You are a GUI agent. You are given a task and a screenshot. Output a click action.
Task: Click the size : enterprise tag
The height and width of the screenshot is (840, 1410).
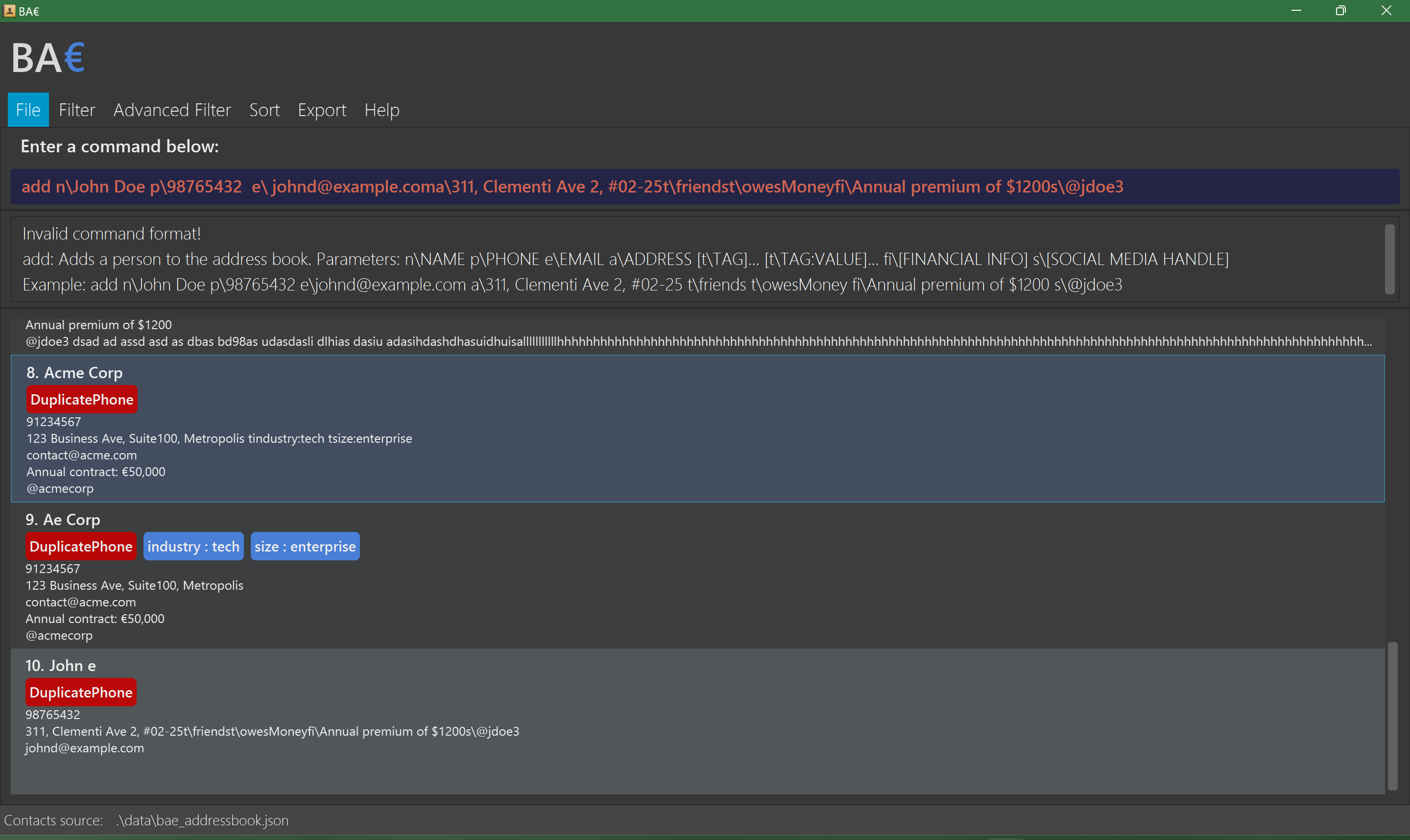click(305, 546)
